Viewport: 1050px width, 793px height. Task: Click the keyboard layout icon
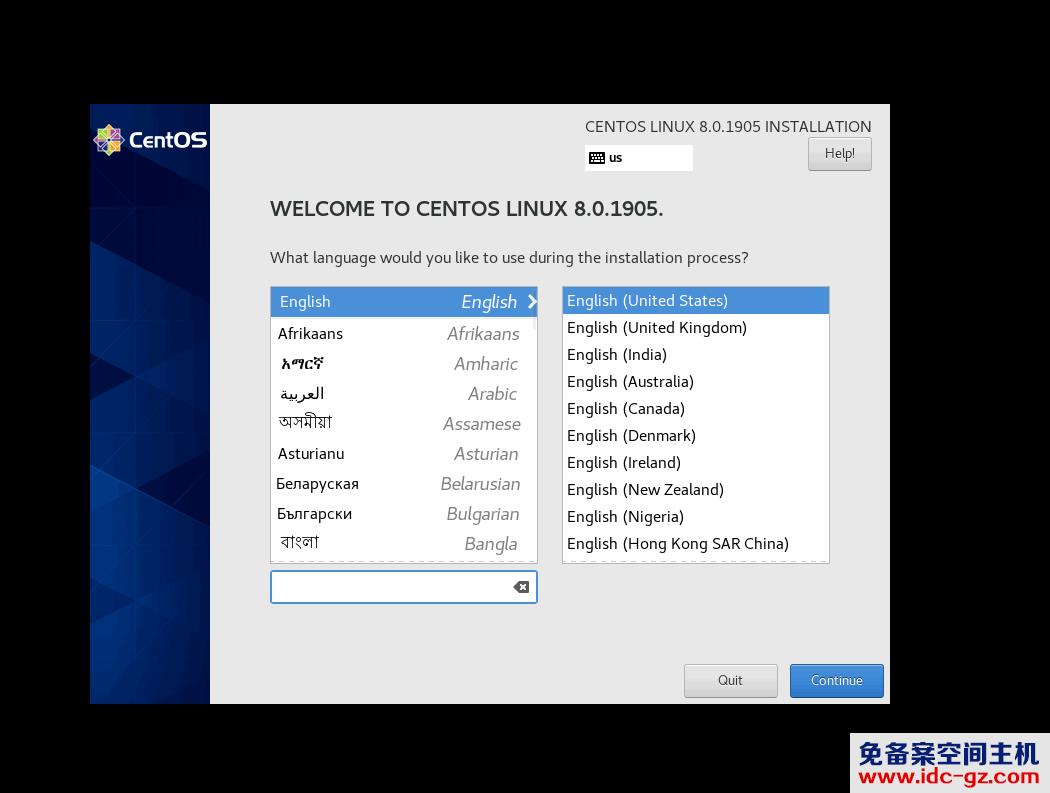click(597, 158)
